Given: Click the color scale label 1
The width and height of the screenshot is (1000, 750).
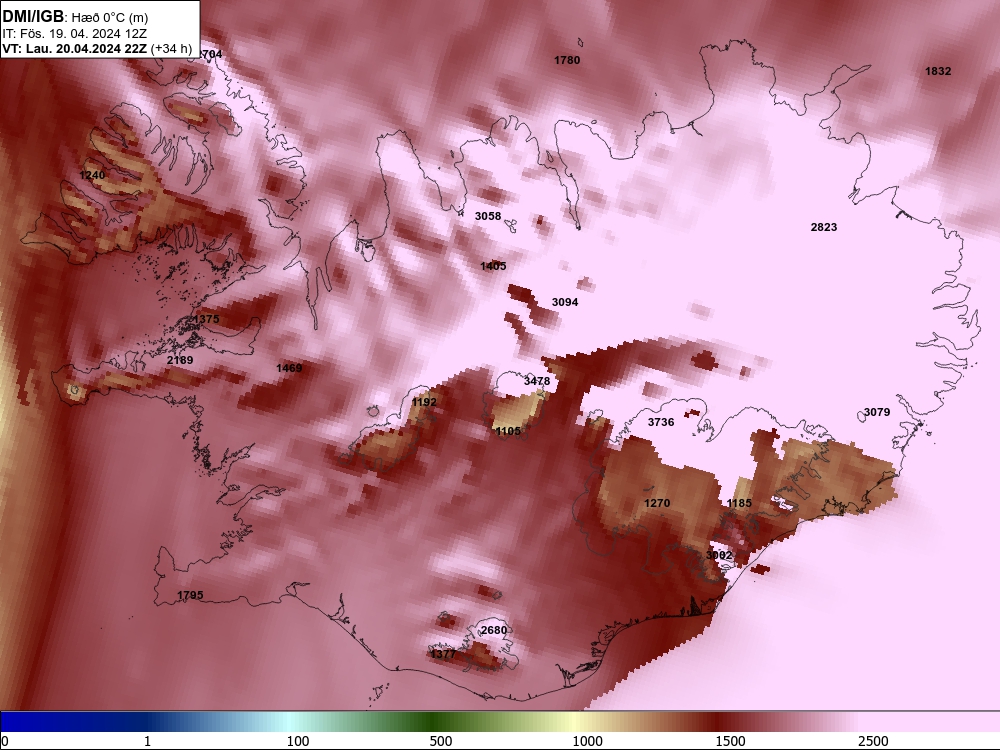Looking at the screenshot, I should click(147, 741).
